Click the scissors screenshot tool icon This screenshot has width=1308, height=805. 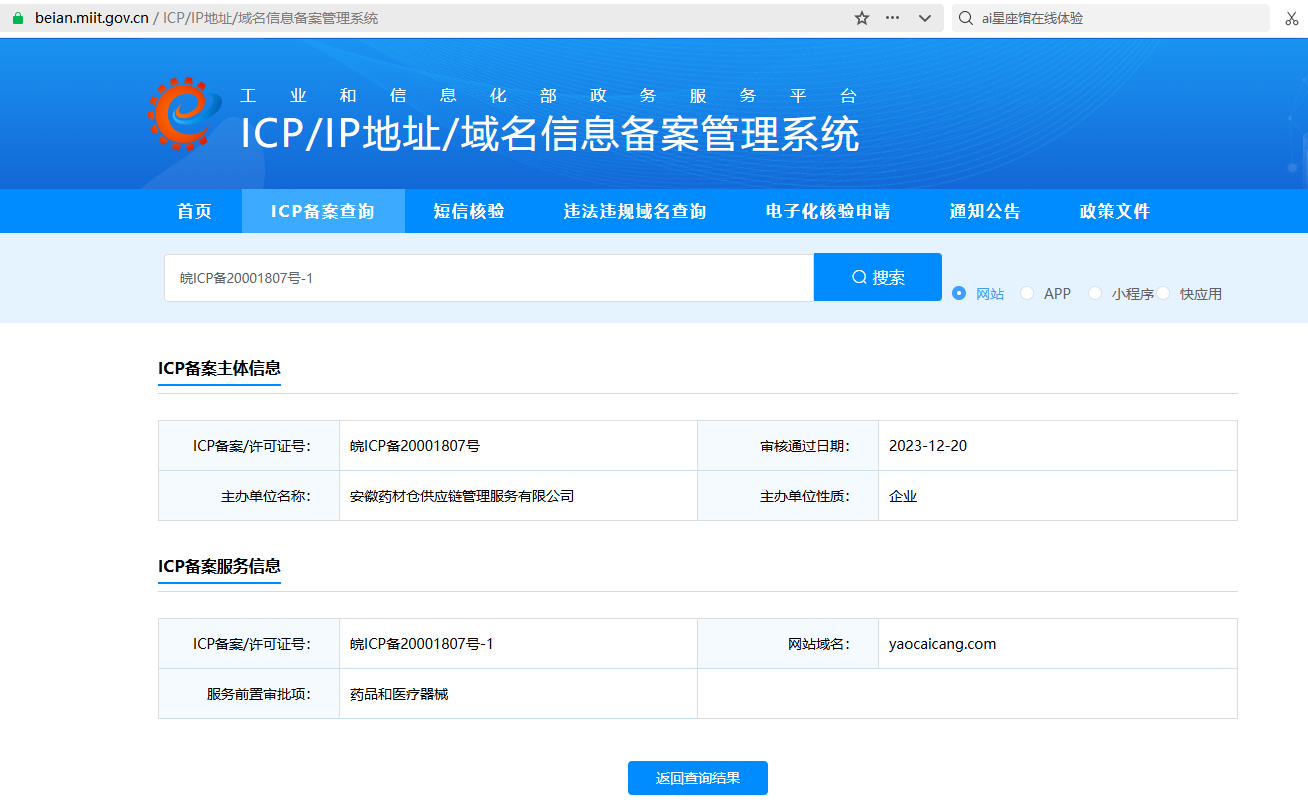point(1291,18)
